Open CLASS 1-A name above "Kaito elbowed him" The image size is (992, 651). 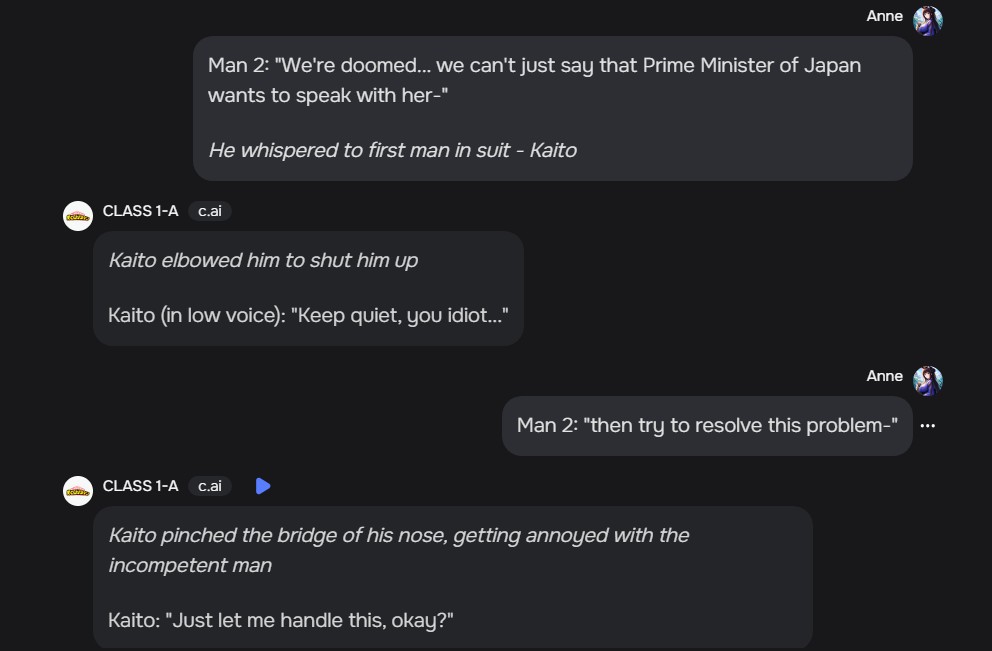pos(140,211)
